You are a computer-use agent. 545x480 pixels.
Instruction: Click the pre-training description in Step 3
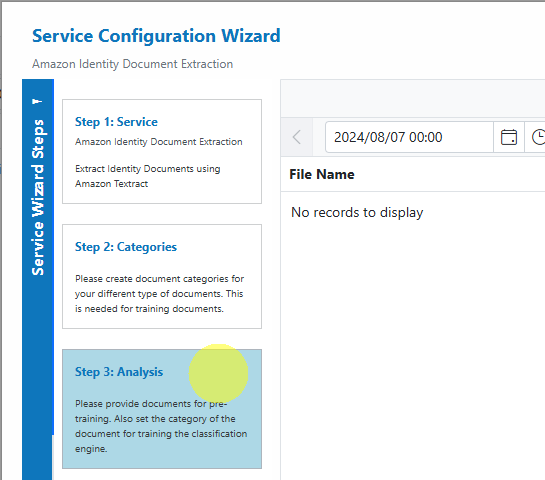(161, 426)
